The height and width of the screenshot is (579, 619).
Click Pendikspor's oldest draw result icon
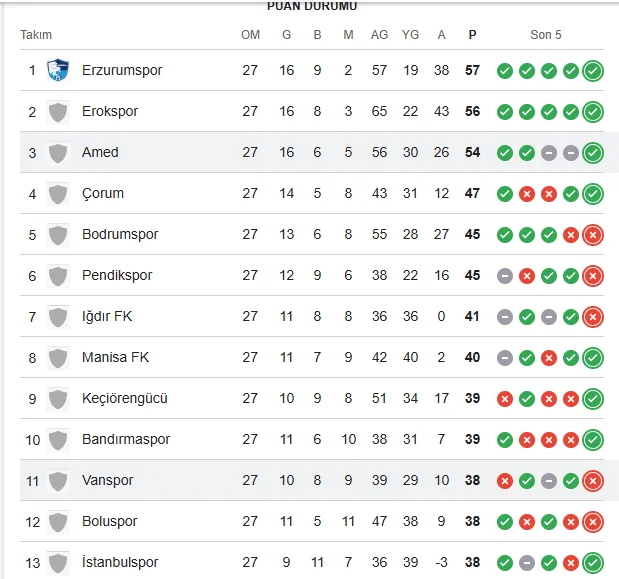(x=505, y=275)
